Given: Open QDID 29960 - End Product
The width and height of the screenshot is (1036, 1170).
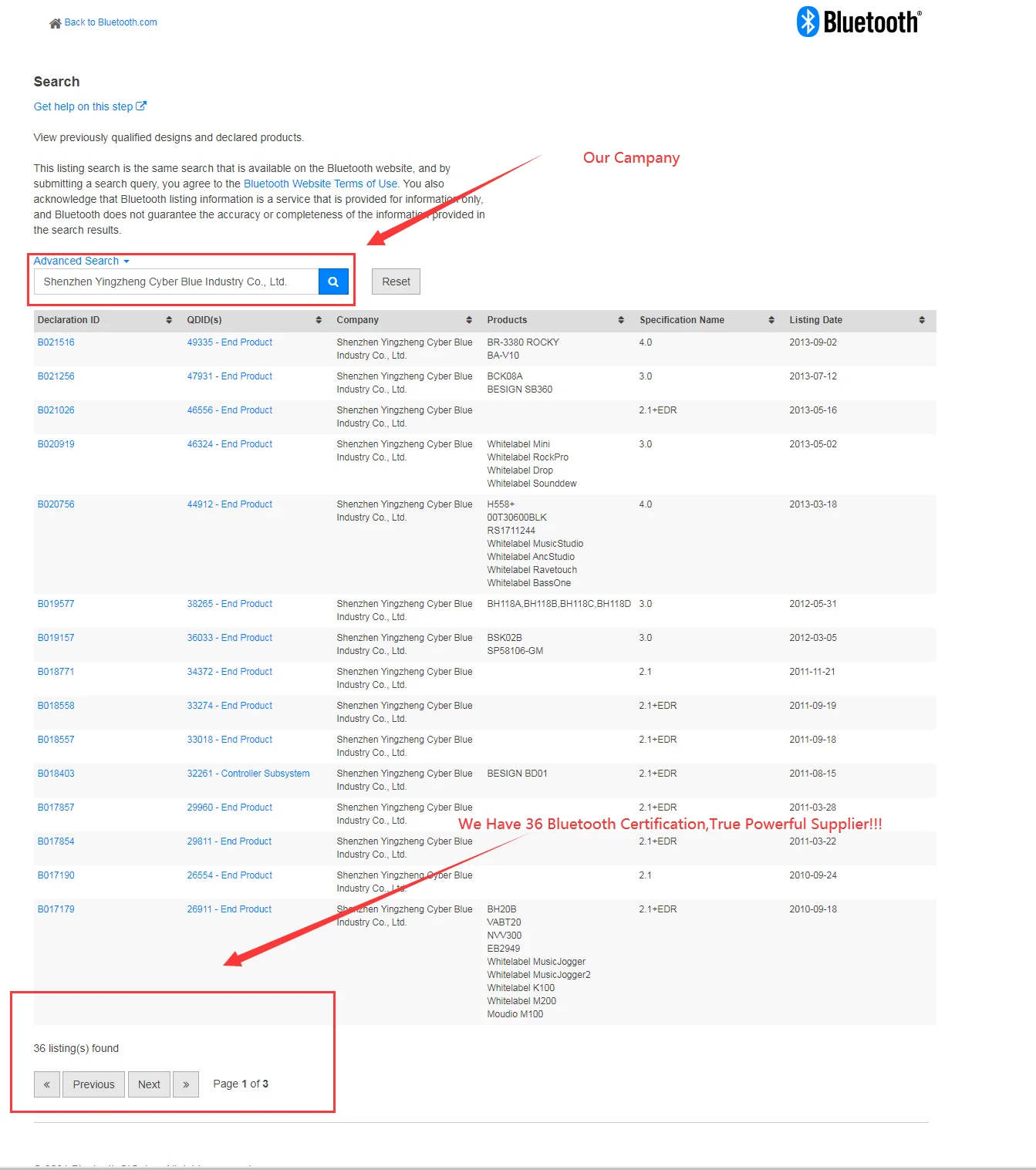Looking at the screenshot, I should (x=230, y=808).
